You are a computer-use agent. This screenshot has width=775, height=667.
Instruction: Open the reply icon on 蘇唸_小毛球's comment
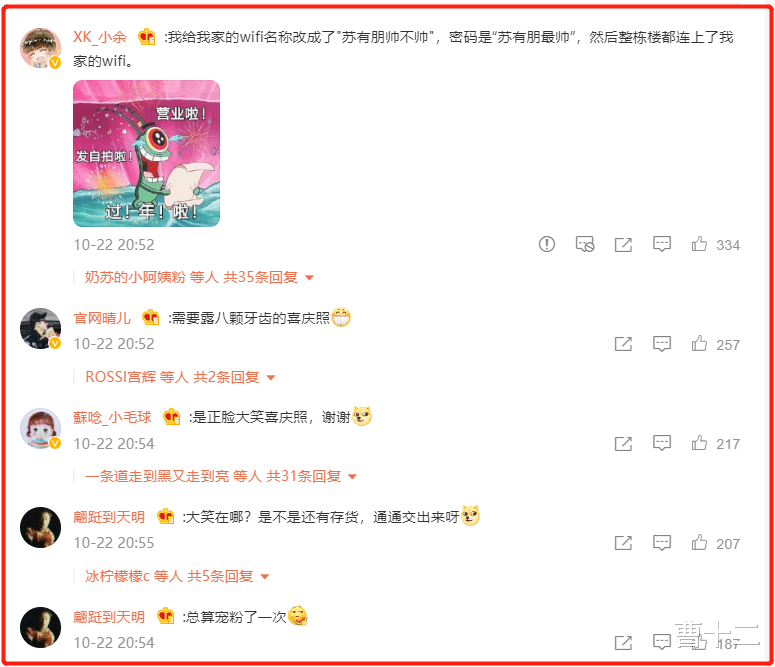pyautogui.click(x=662, y=444)
